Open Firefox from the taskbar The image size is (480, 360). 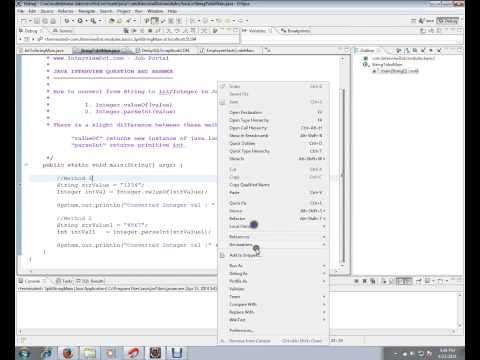click(x=68, y=353)
